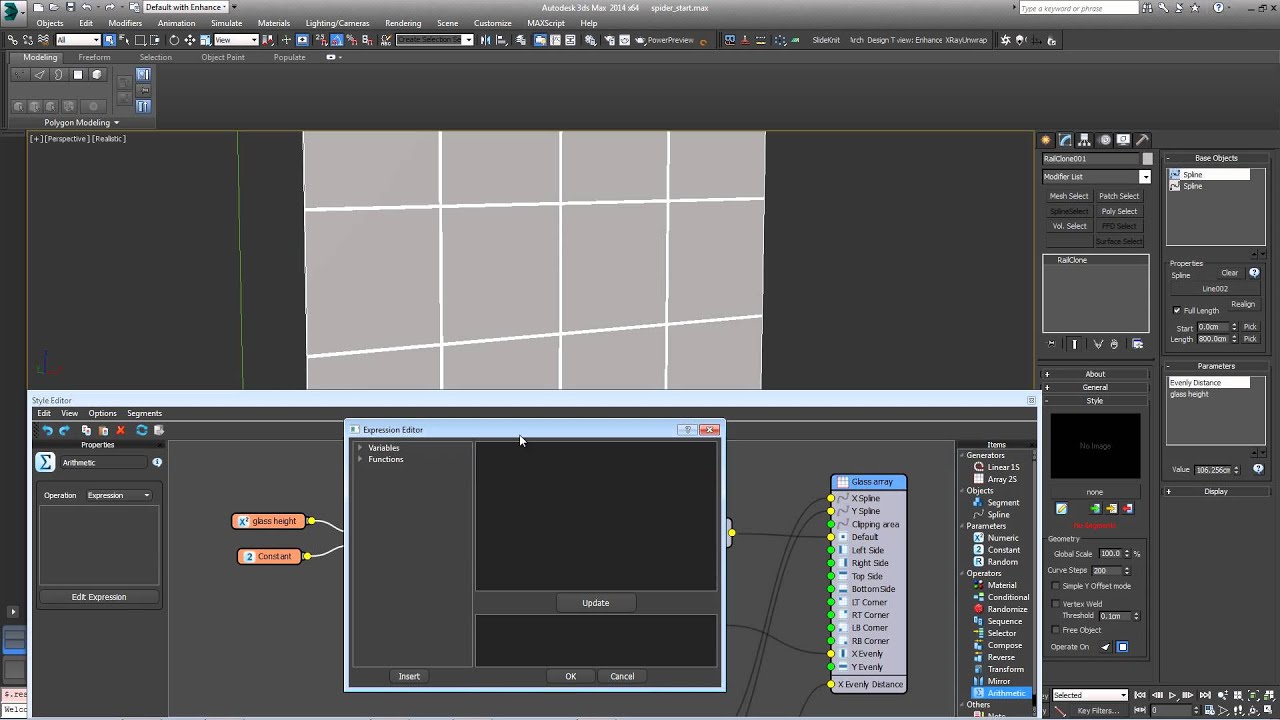1280x720 pixels.
Task: Enable the Free Object checkbox
Action: [x=1054, y=630]
